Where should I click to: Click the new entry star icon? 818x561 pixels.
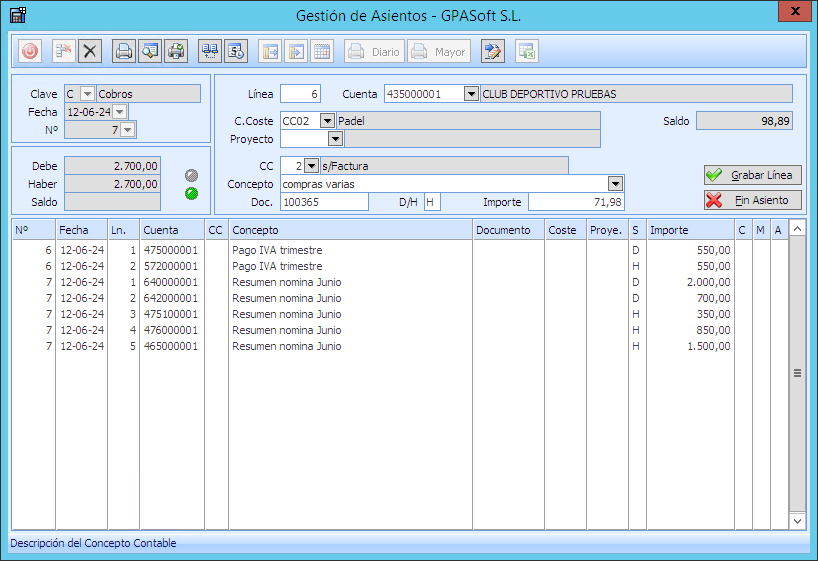64,51
